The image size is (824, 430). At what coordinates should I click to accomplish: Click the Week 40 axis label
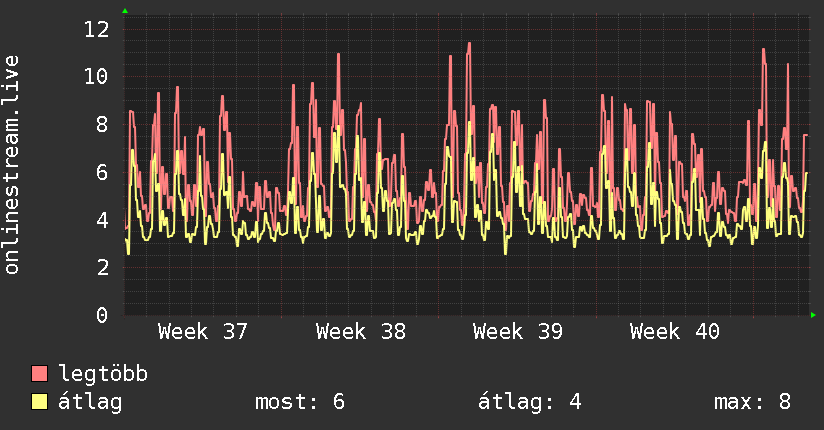pos(675,332)
